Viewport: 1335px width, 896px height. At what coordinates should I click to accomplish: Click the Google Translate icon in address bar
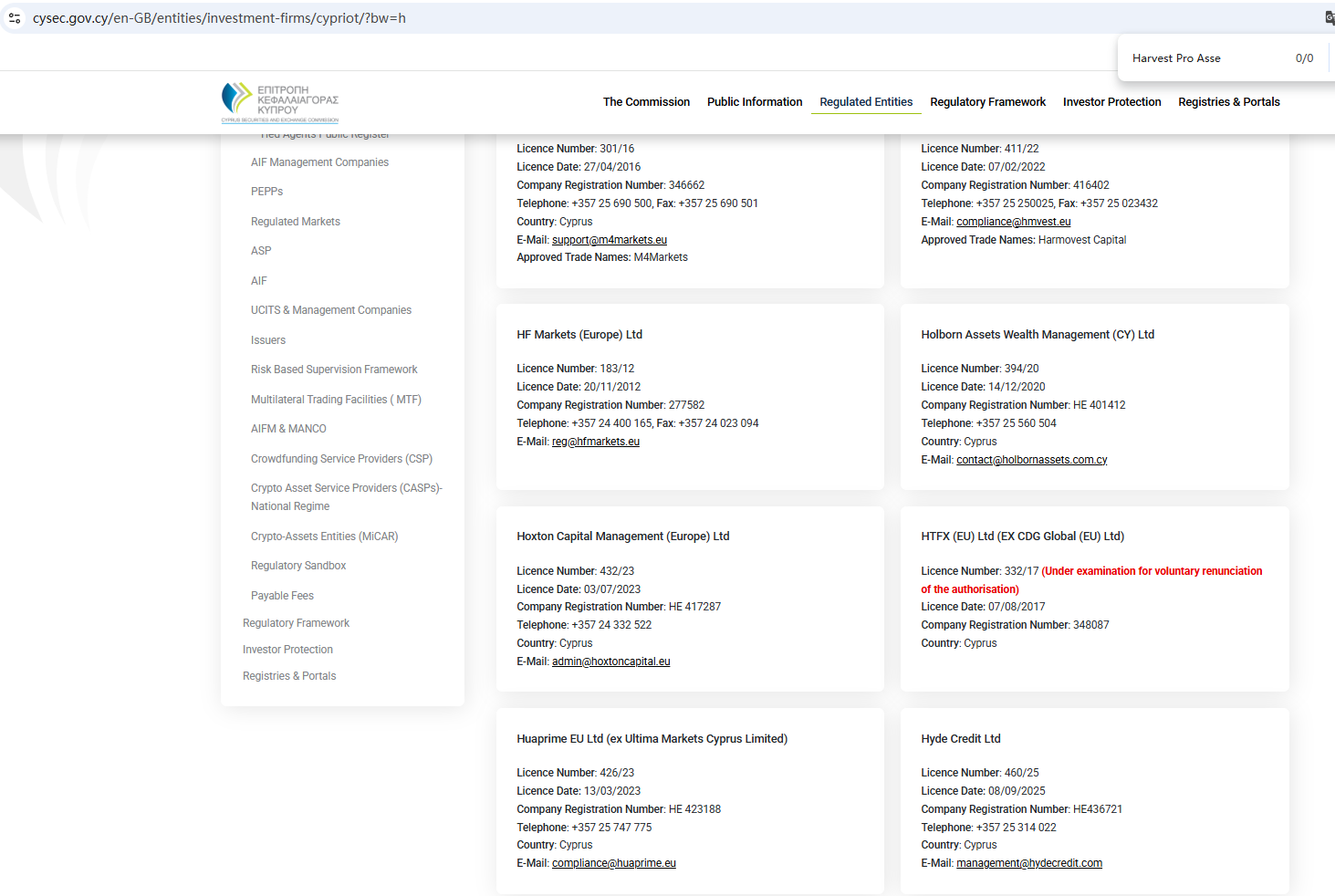pyautogui.click(x=1329, y=18)
